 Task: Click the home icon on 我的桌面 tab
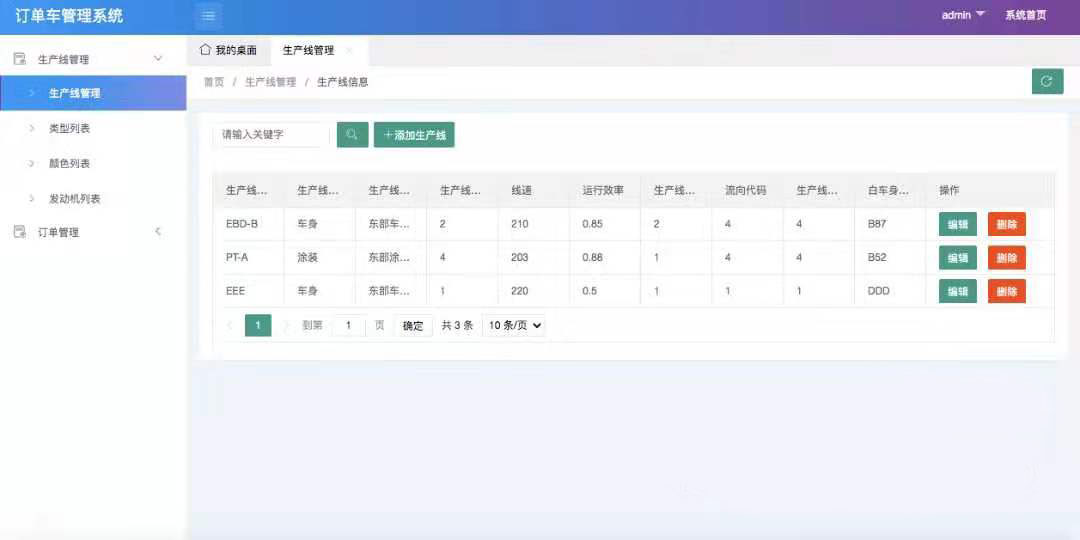[205, 50]
